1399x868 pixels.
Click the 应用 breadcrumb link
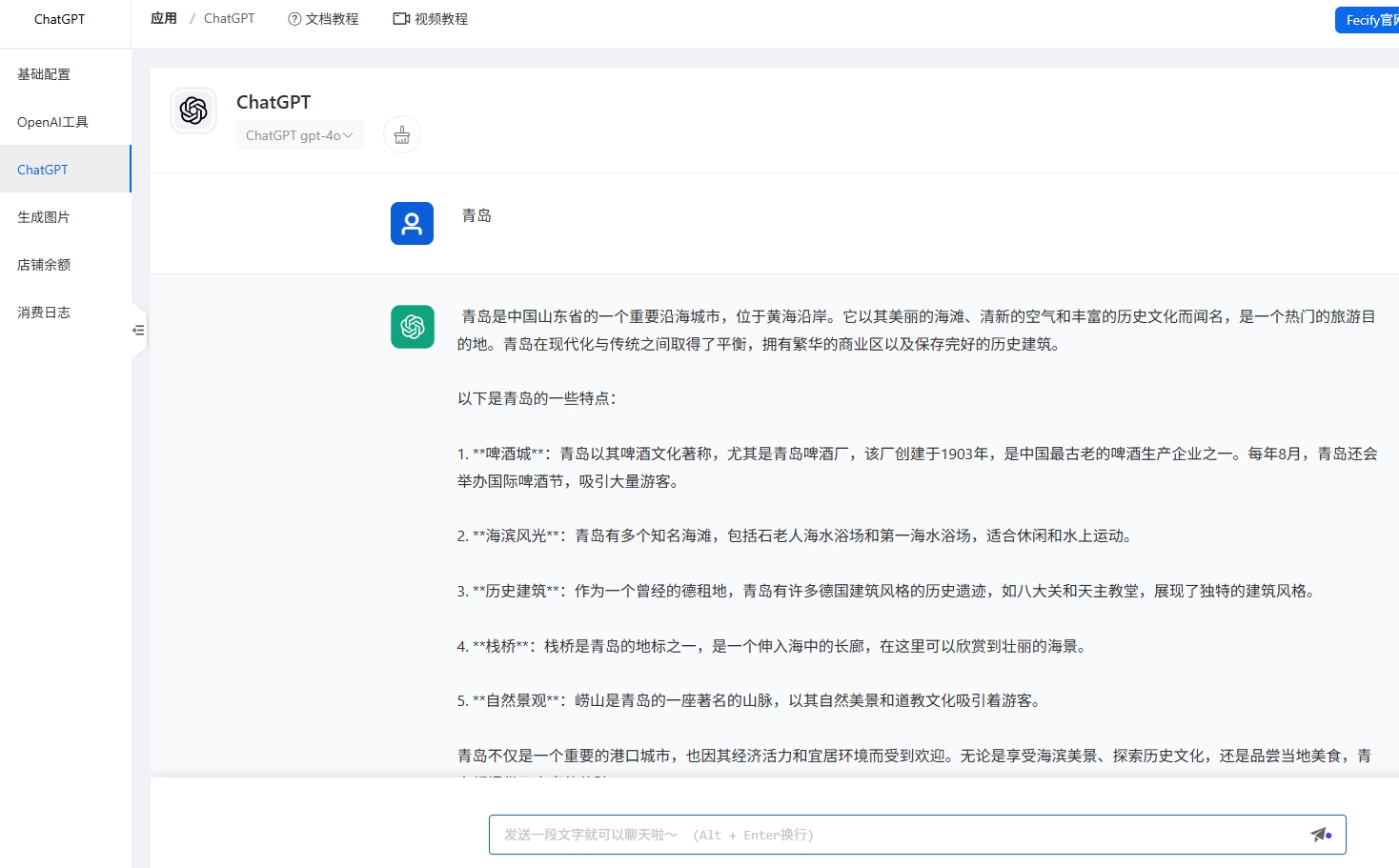click(x=164, y=18)
